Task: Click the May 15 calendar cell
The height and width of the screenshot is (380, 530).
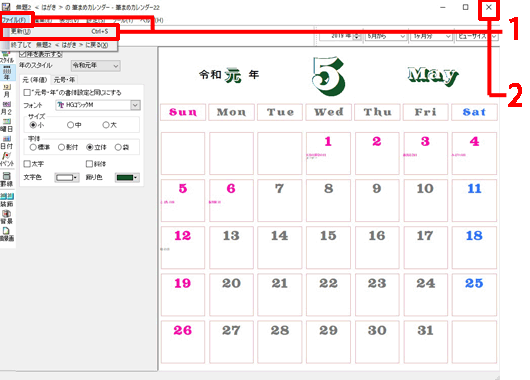Action: (328, 247)
